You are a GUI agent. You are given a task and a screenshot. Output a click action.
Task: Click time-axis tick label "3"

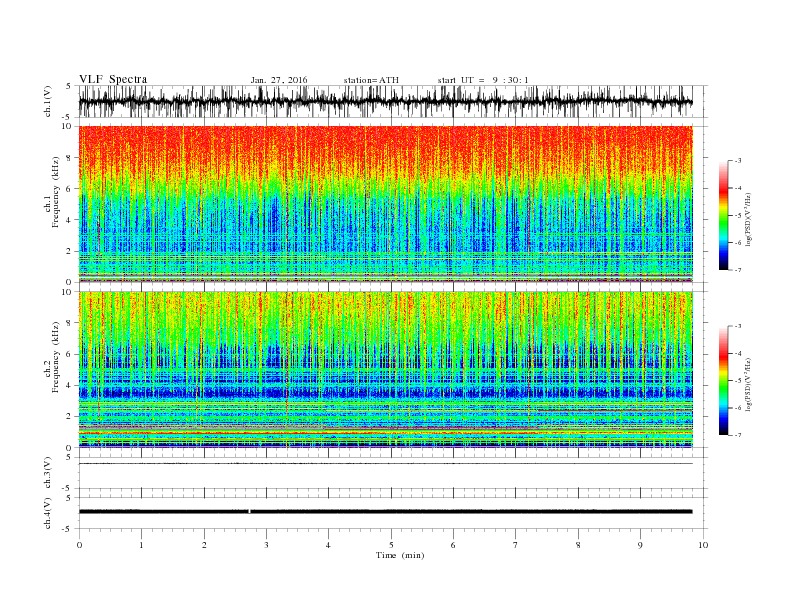[x=266, y=545]
